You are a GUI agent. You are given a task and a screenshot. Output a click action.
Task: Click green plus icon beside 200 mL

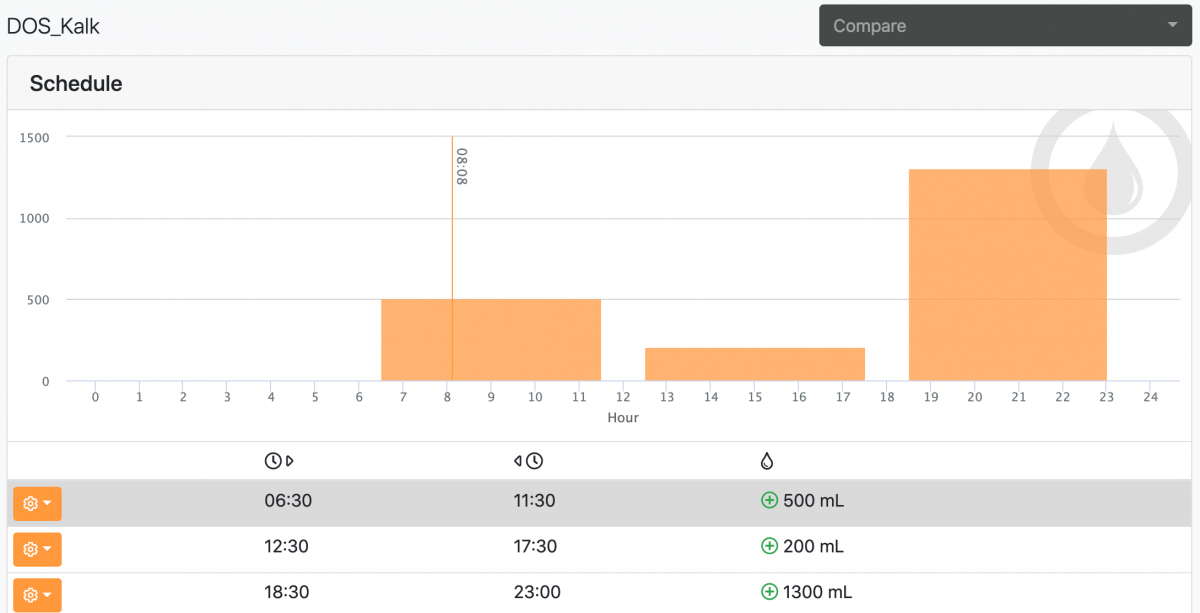click(x=769, y=546)
